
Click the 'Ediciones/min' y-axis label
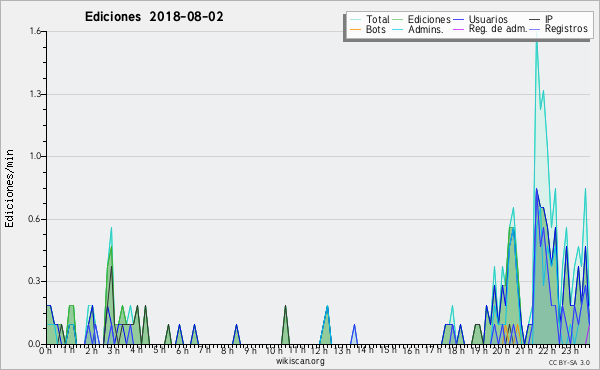tap(9, 188)
